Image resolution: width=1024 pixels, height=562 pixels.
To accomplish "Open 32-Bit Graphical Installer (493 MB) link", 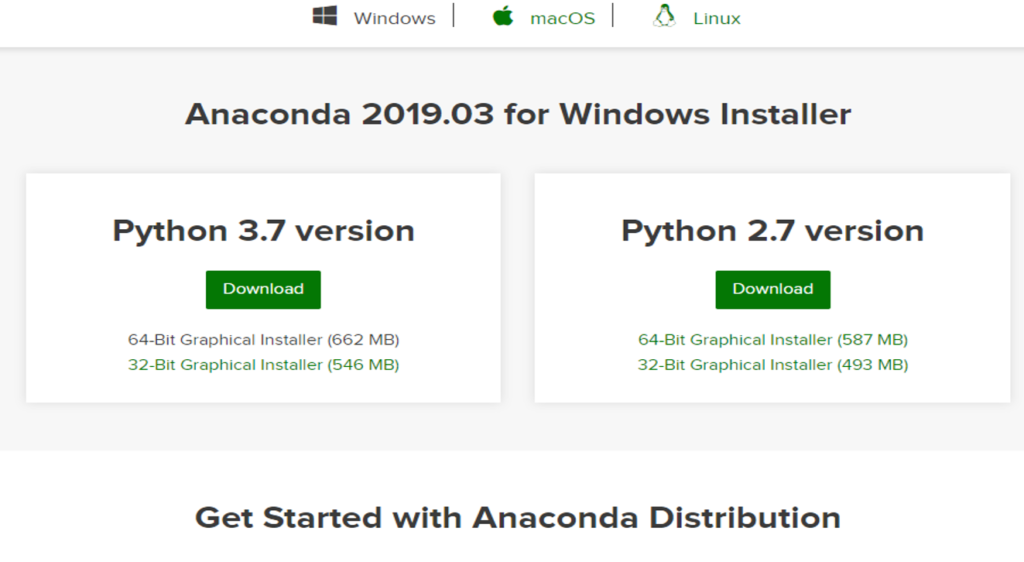I will pos(773,364).
